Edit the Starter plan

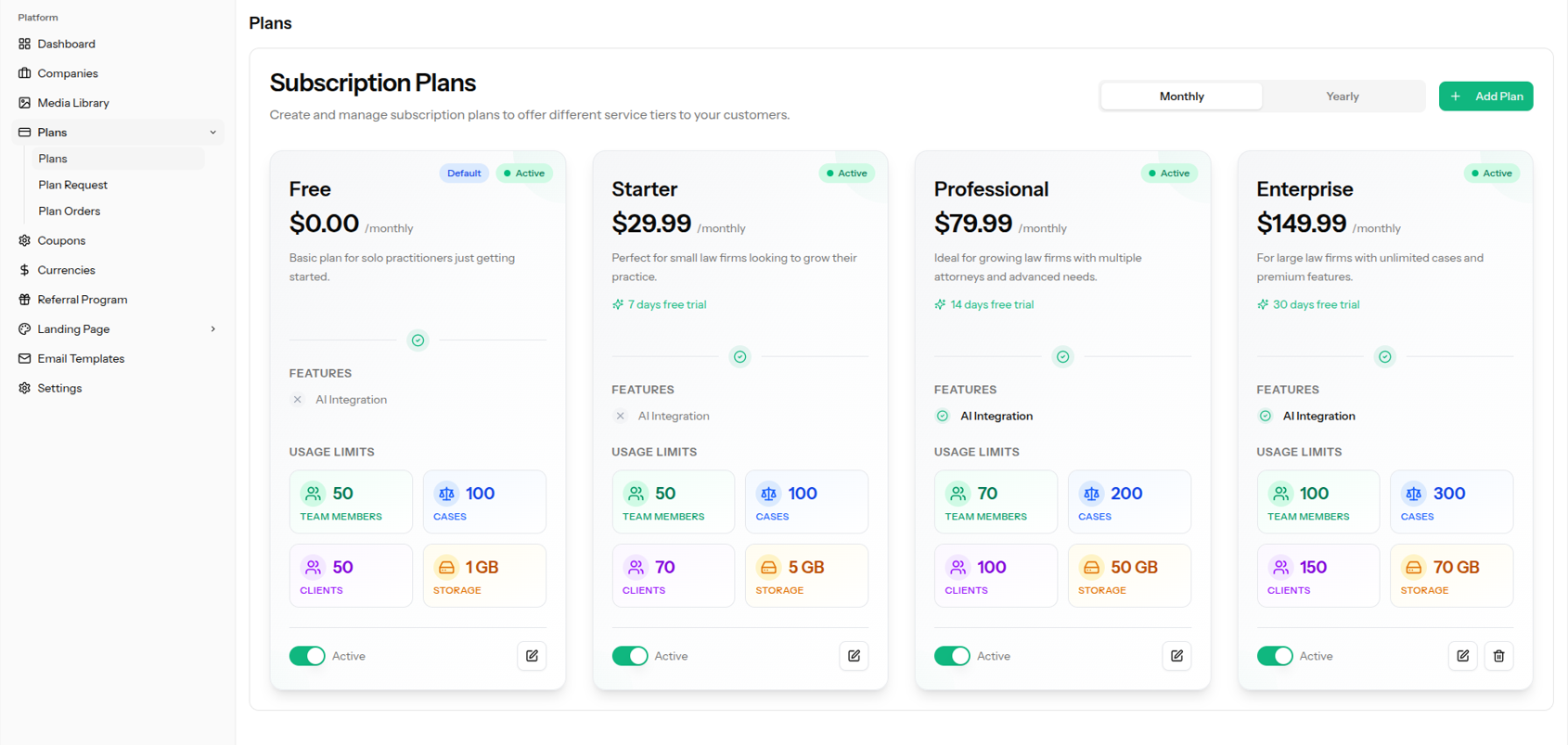point(854,656)
